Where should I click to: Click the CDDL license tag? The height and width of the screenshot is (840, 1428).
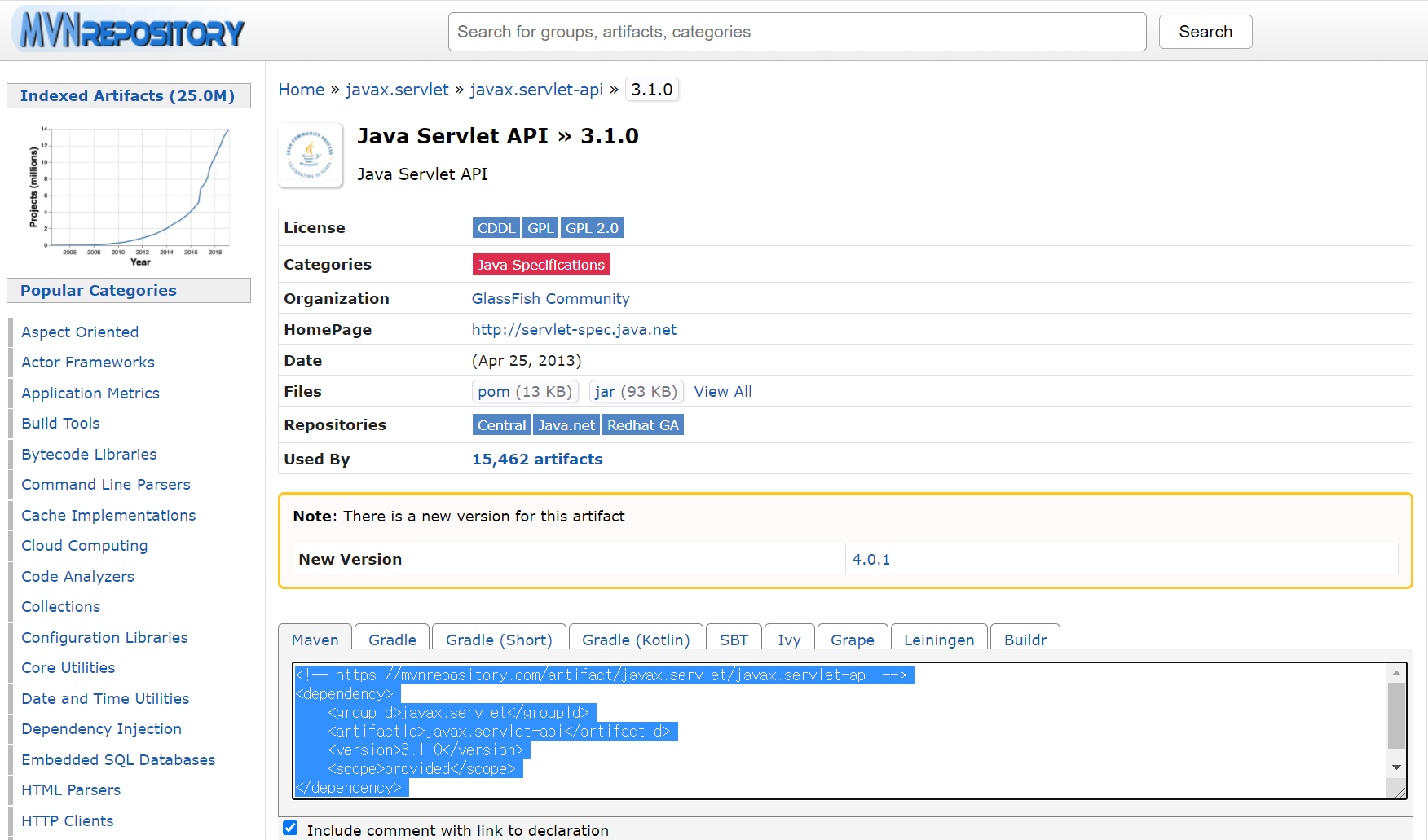pos(496,228)
